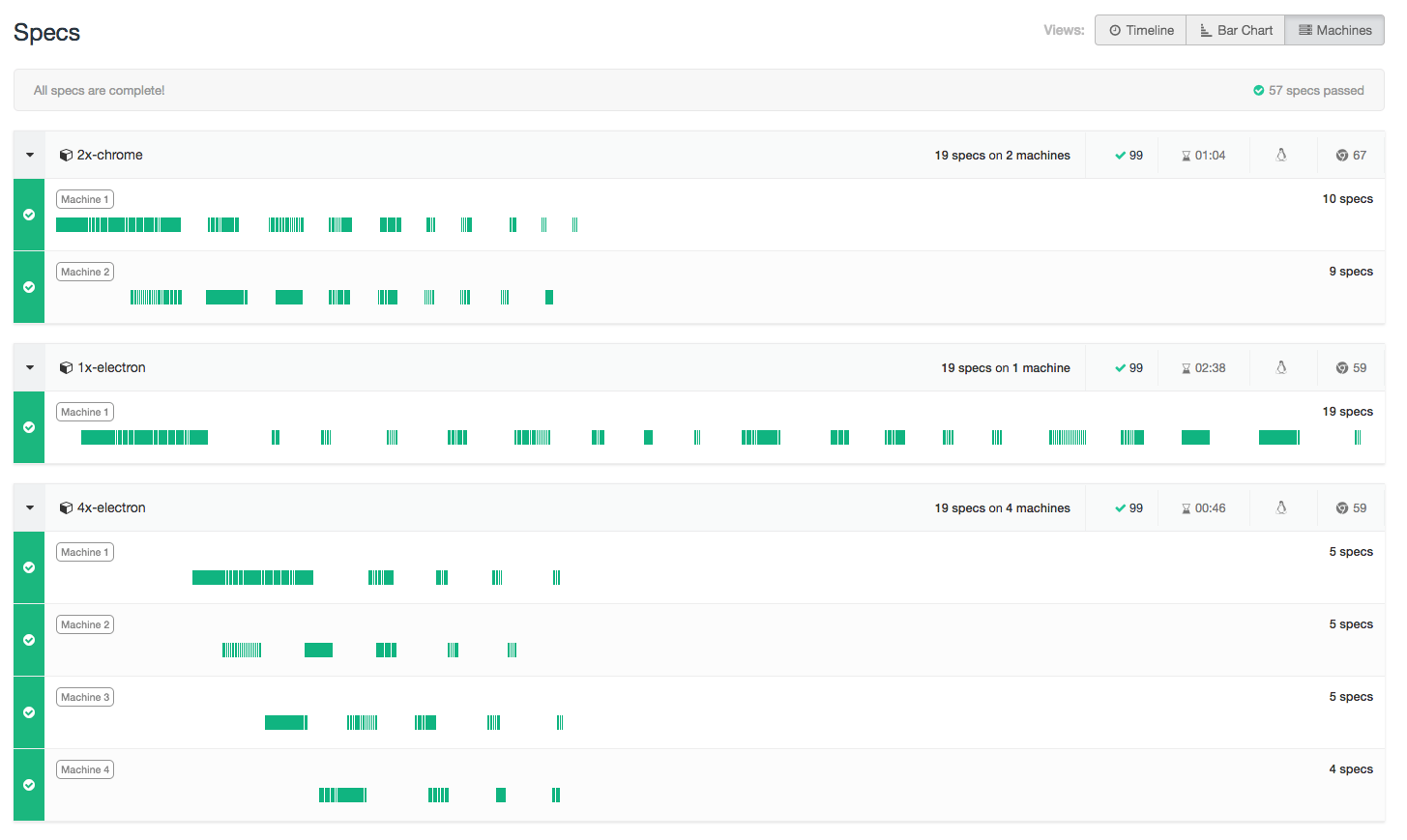This screenshot has height=840, width=1407.
Task: Click the Linux penguin icon in 4x-electron row
Action: pos(1281,507)
